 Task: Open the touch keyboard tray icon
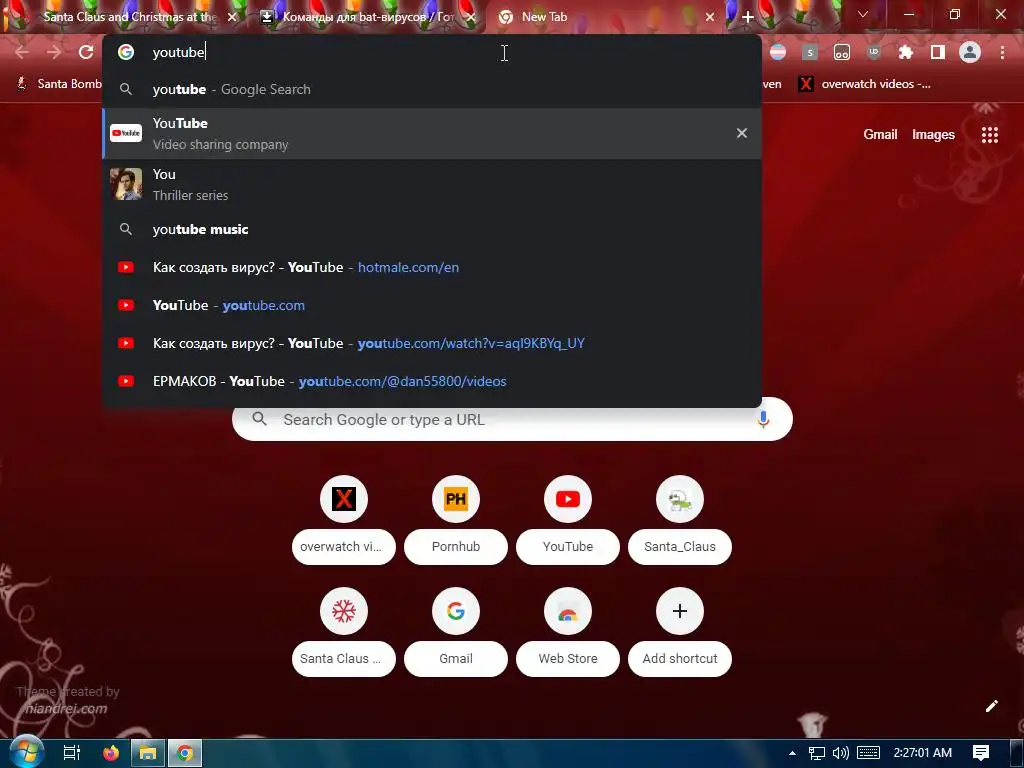(x=868, y=753)
